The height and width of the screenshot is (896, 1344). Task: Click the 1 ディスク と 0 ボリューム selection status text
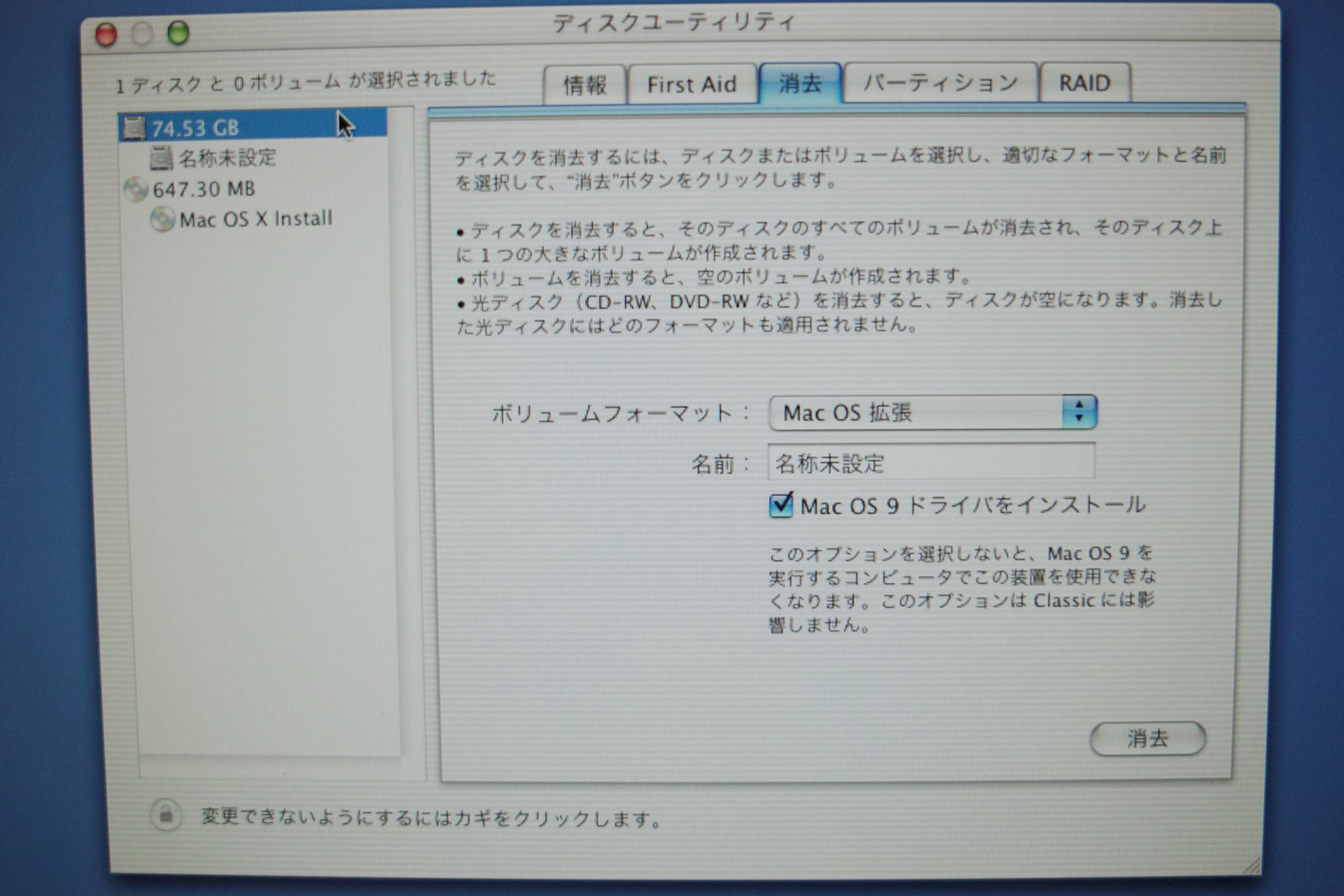(305, 82)
